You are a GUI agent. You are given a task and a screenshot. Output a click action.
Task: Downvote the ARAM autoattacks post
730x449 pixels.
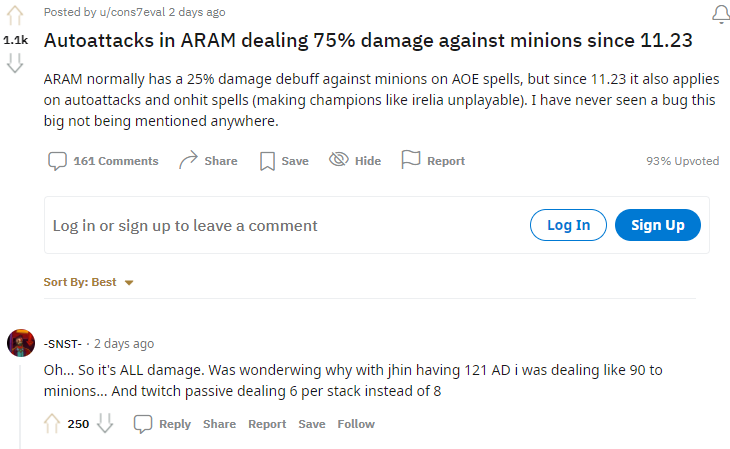click(15, 64)
